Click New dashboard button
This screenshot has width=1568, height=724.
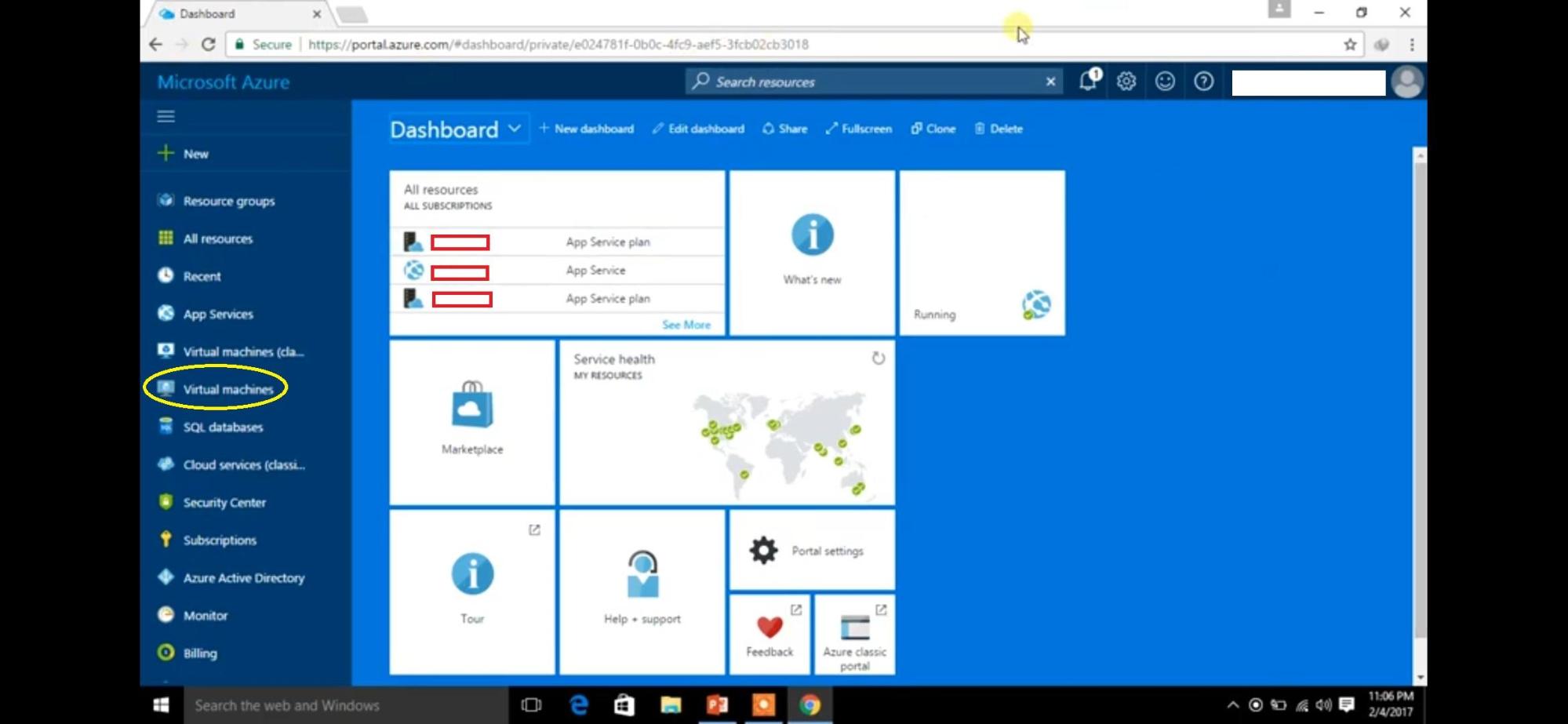click(587, 129)
